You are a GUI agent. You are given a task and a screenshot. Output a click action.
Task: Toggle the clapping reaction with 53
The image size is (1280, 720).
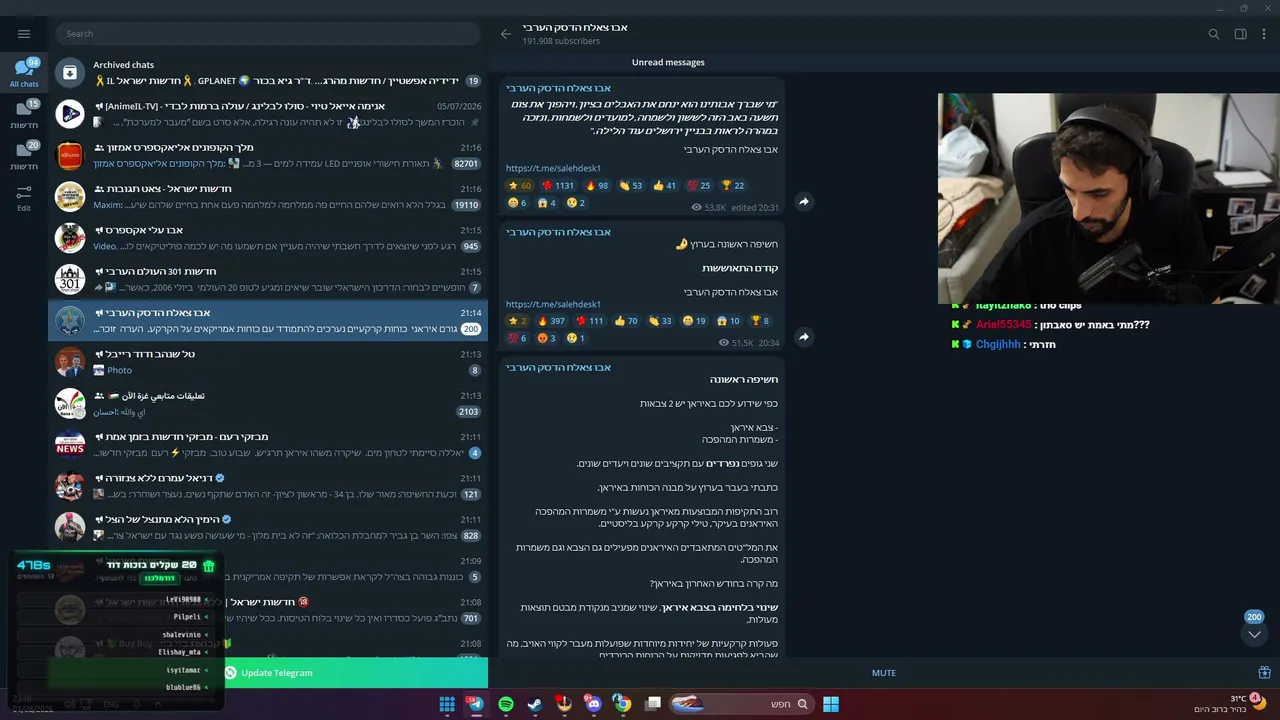tap(631, 185)
